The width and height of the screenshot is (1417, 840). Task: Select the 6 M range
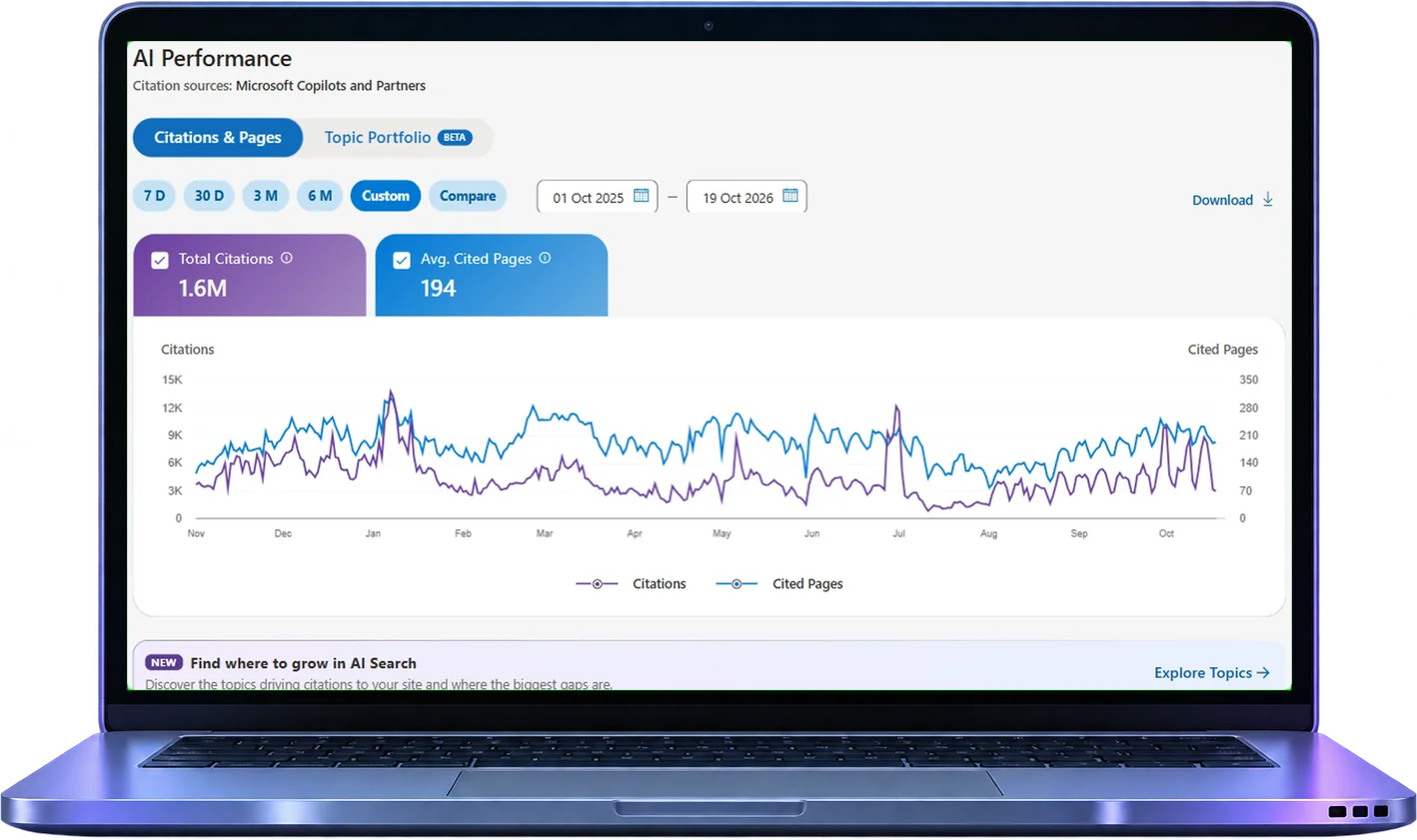coord(320,196)
